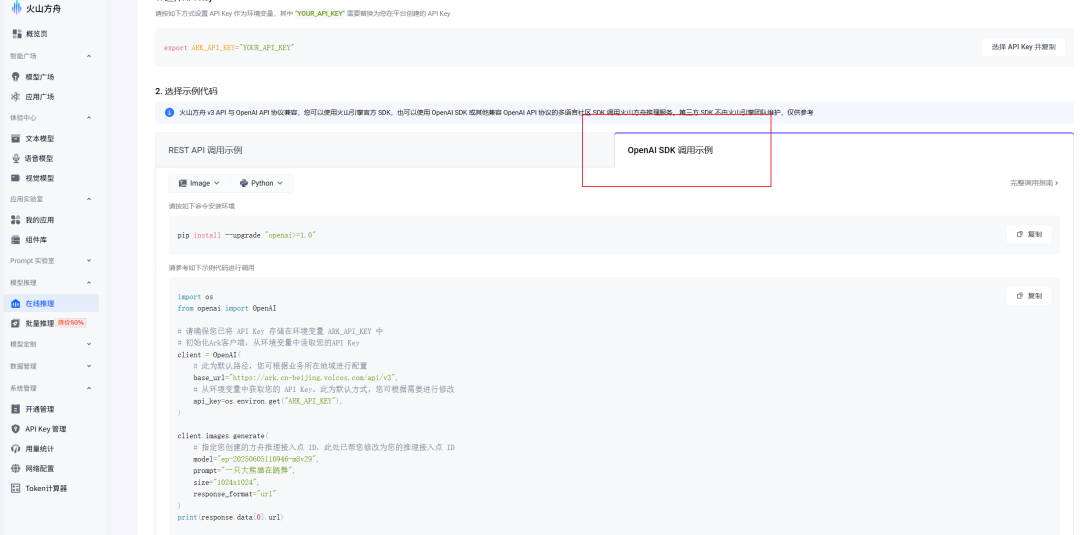Click the print(response.data[0].url) line
Image resolution: width=1080 pixels, height=535 pixels.
click(230, 517)
